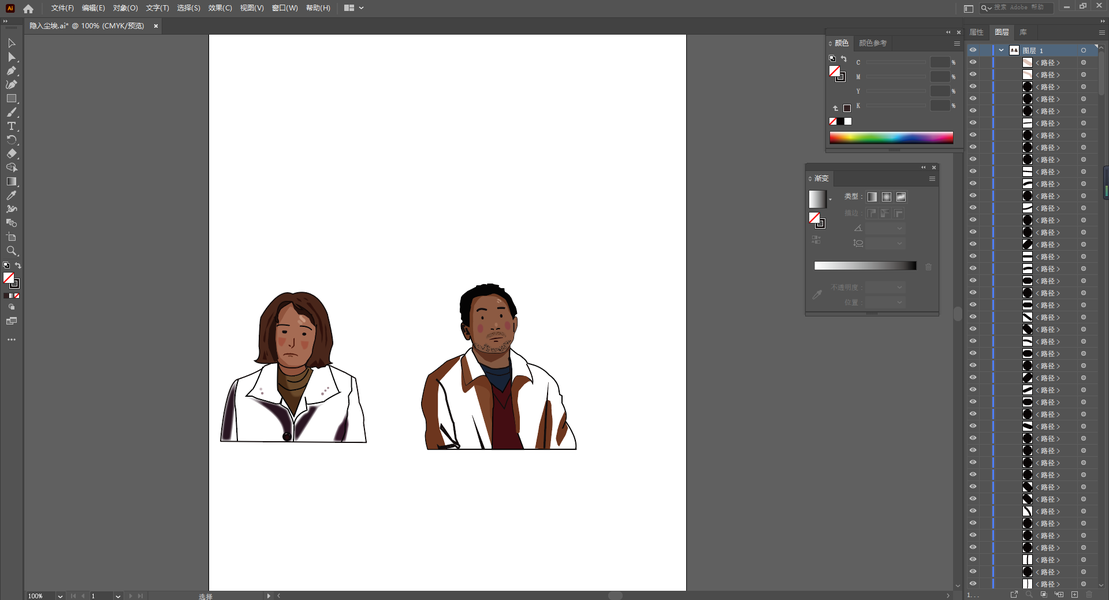This screenshot has height=600, width=1109.
Task: Click Create New Layer in the Layers panel
Action: pyautogui.click(x=1074, y=594)
